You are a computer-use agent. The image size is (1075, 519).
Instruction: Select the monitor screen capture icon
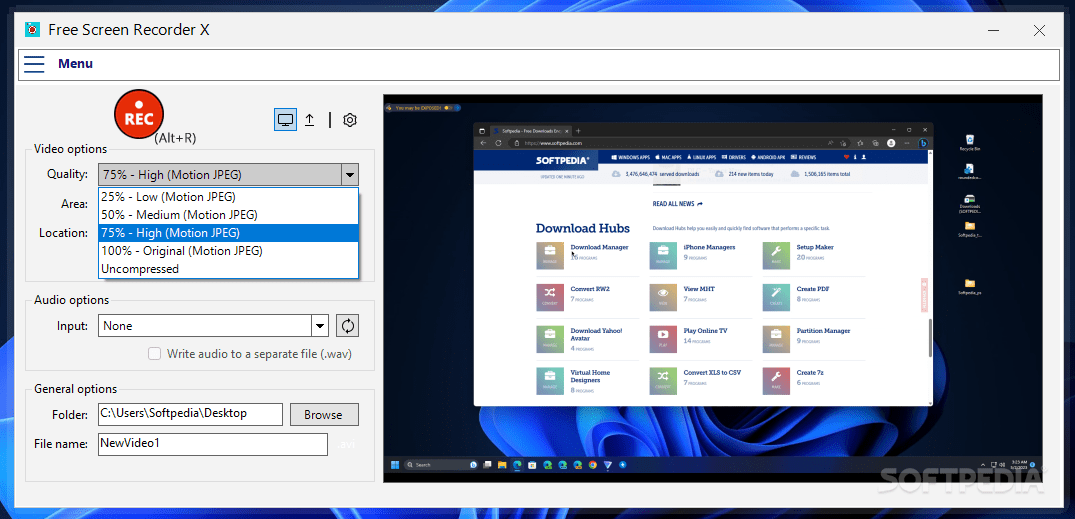[x=285, y=120]
